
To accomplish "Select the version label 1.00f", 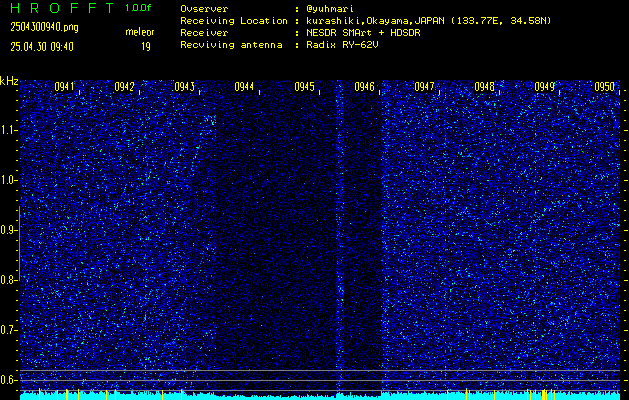I will (x=138, y=8).
